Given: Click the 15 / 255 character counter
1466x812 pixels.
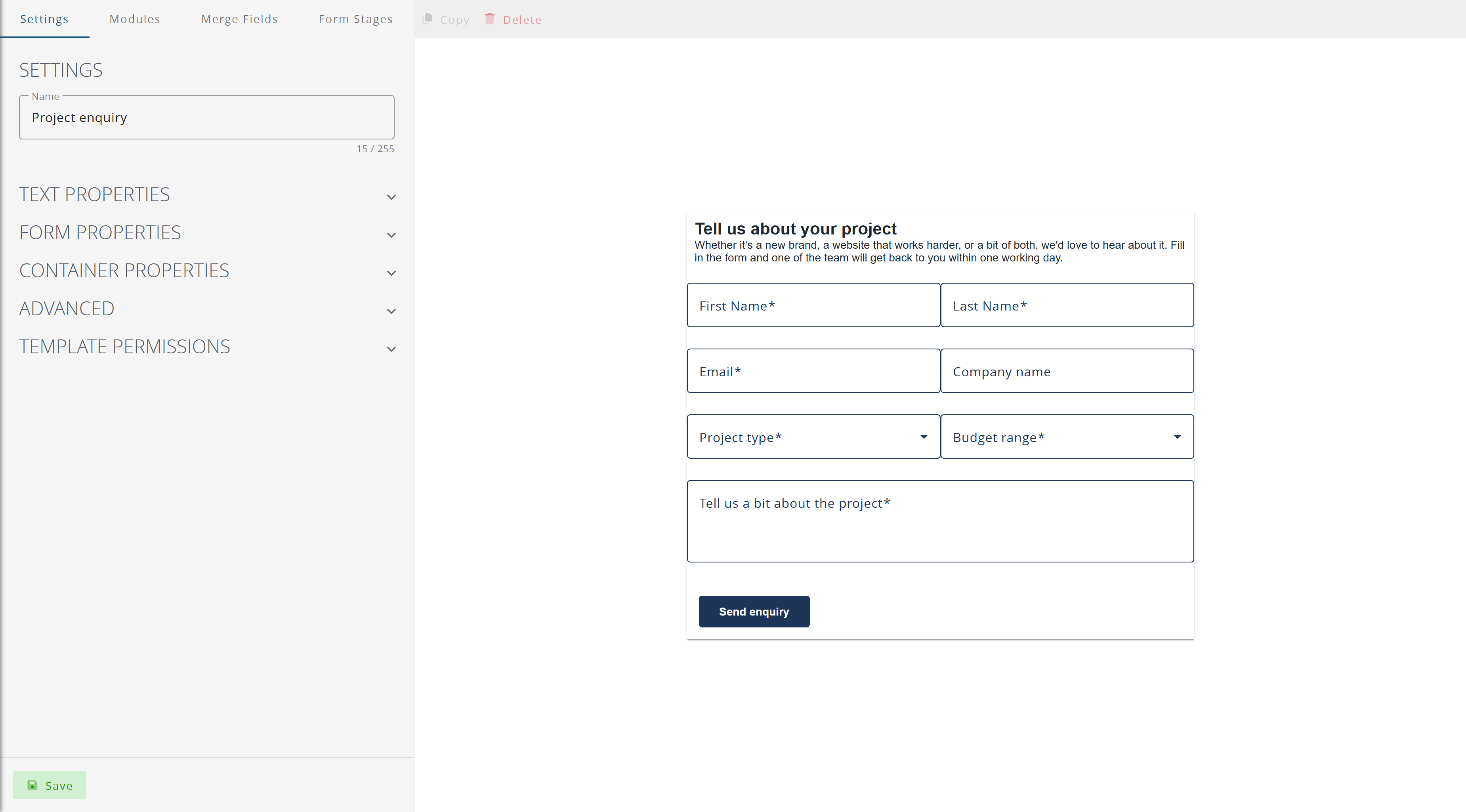Looking at the screenshot, I should pos(375,149).
